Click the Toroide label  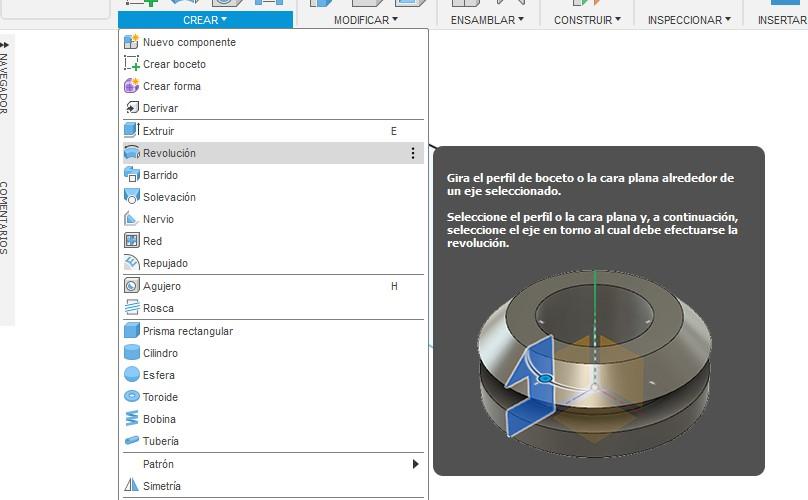[x=160, y=397]
